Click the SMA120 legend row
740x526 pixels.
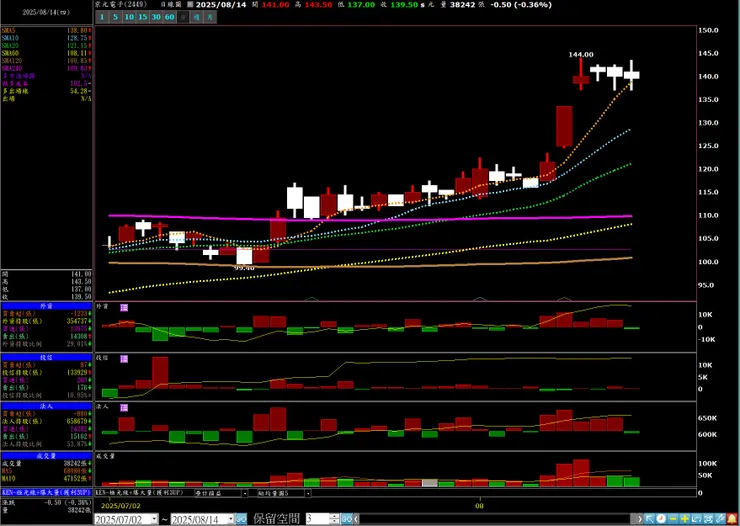(x=46, y=60)
